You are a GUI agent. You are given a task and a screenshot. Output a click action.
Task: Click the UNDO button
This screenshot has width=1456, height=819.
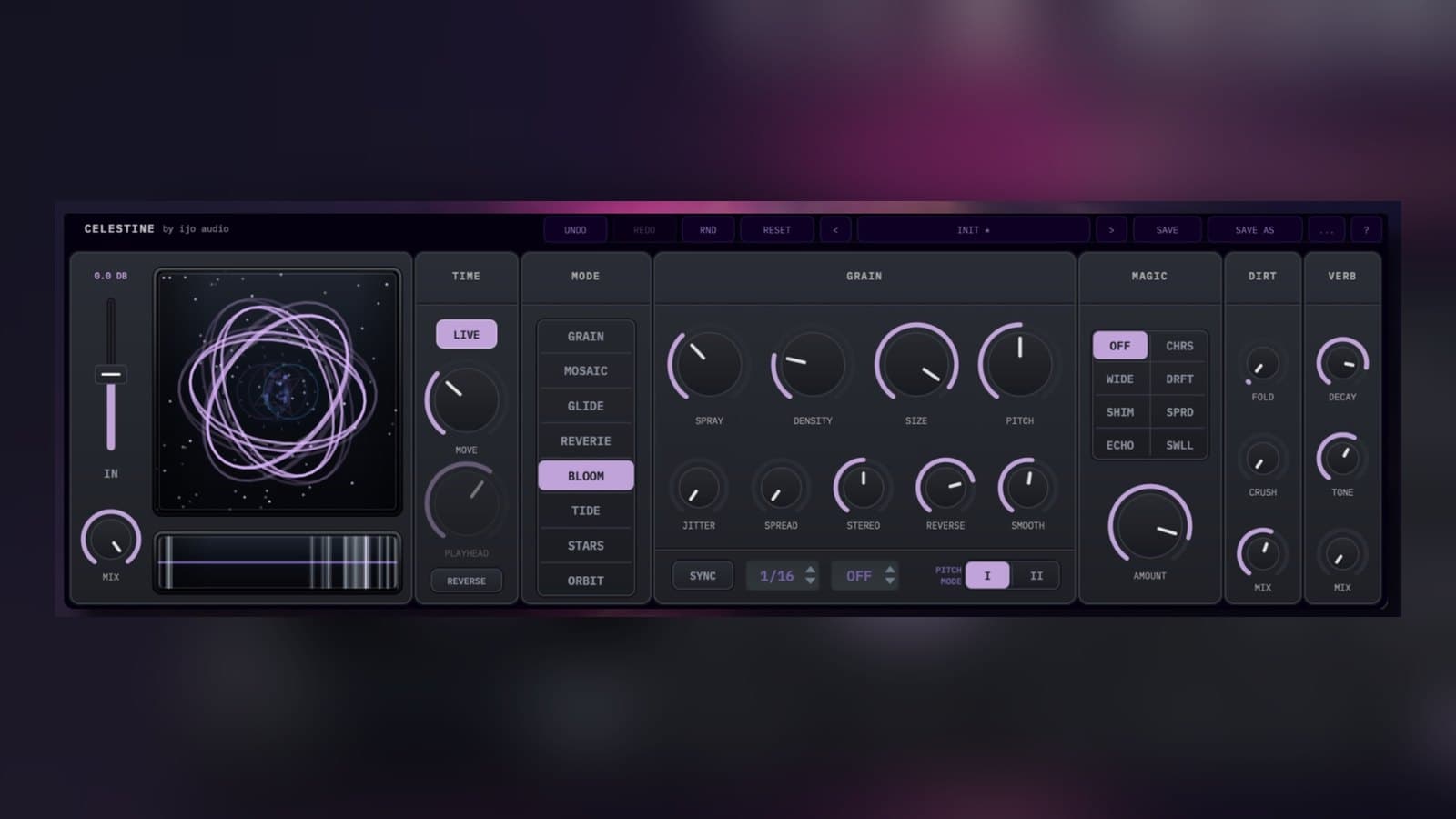click(x=575, y=230)
